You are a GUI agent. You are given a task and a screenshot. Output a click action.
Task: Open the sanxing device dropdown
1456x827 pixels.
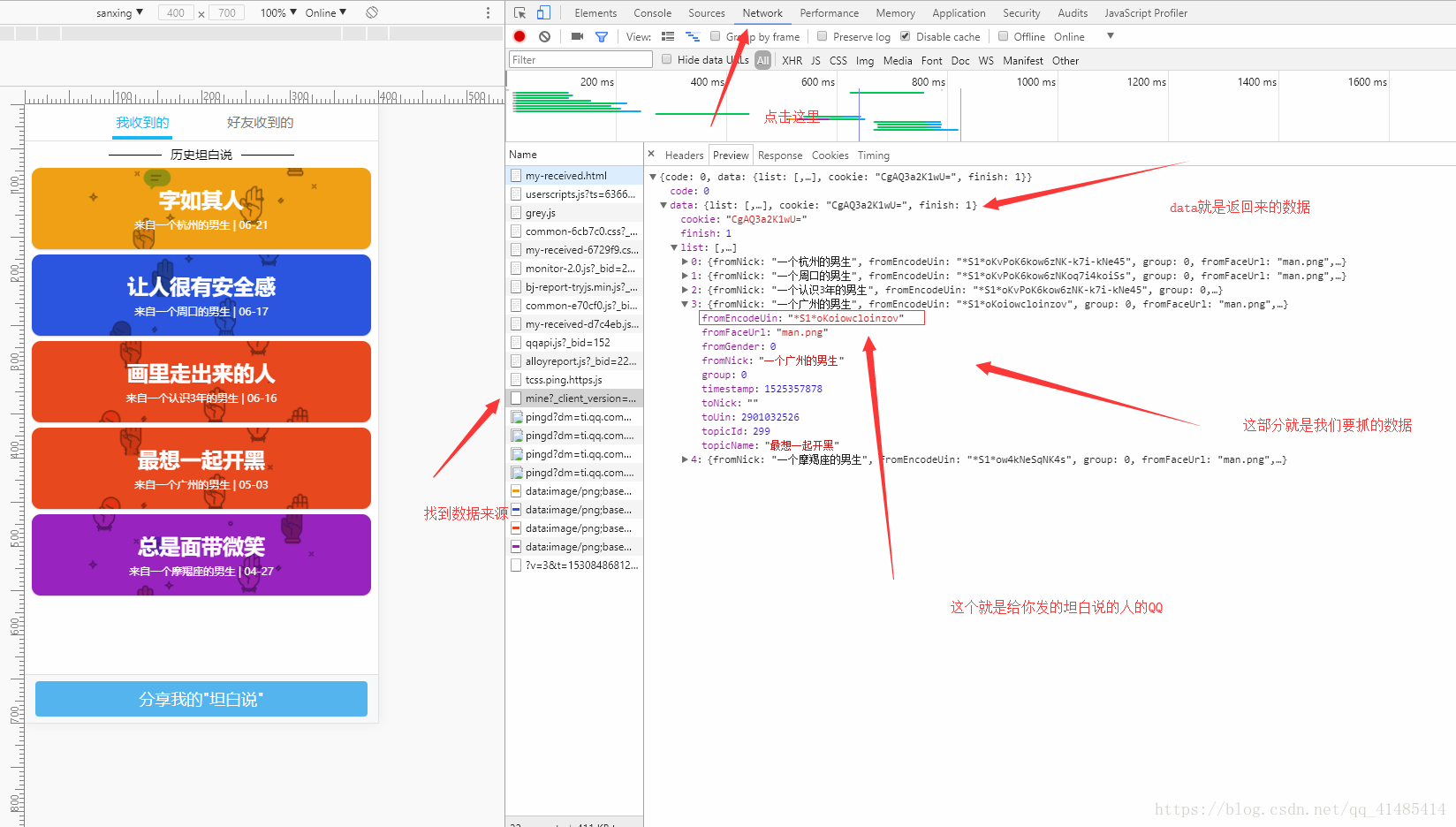pos(119,13)
